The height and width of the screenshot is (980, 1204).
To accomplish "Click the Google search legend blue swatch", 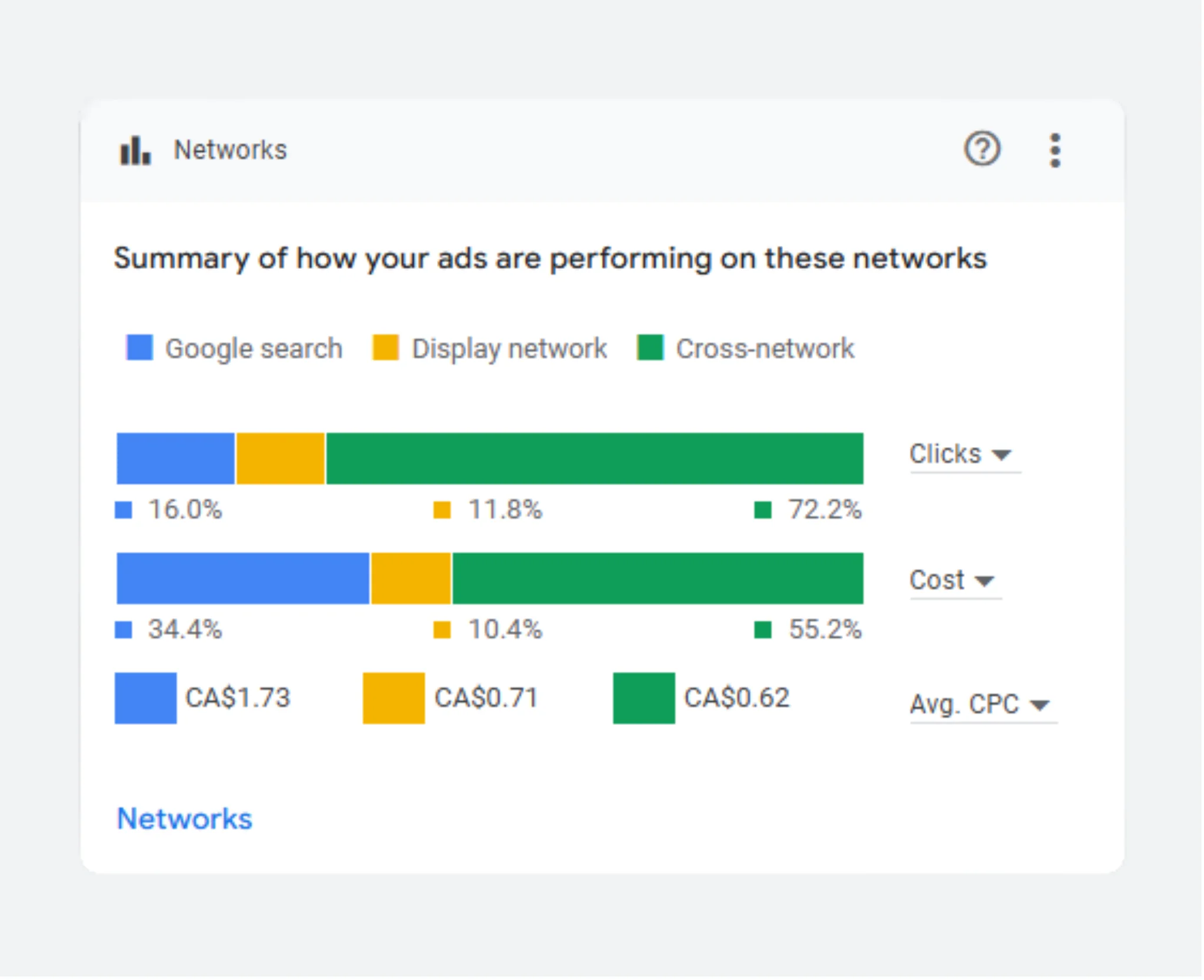I will coord(139,348).
